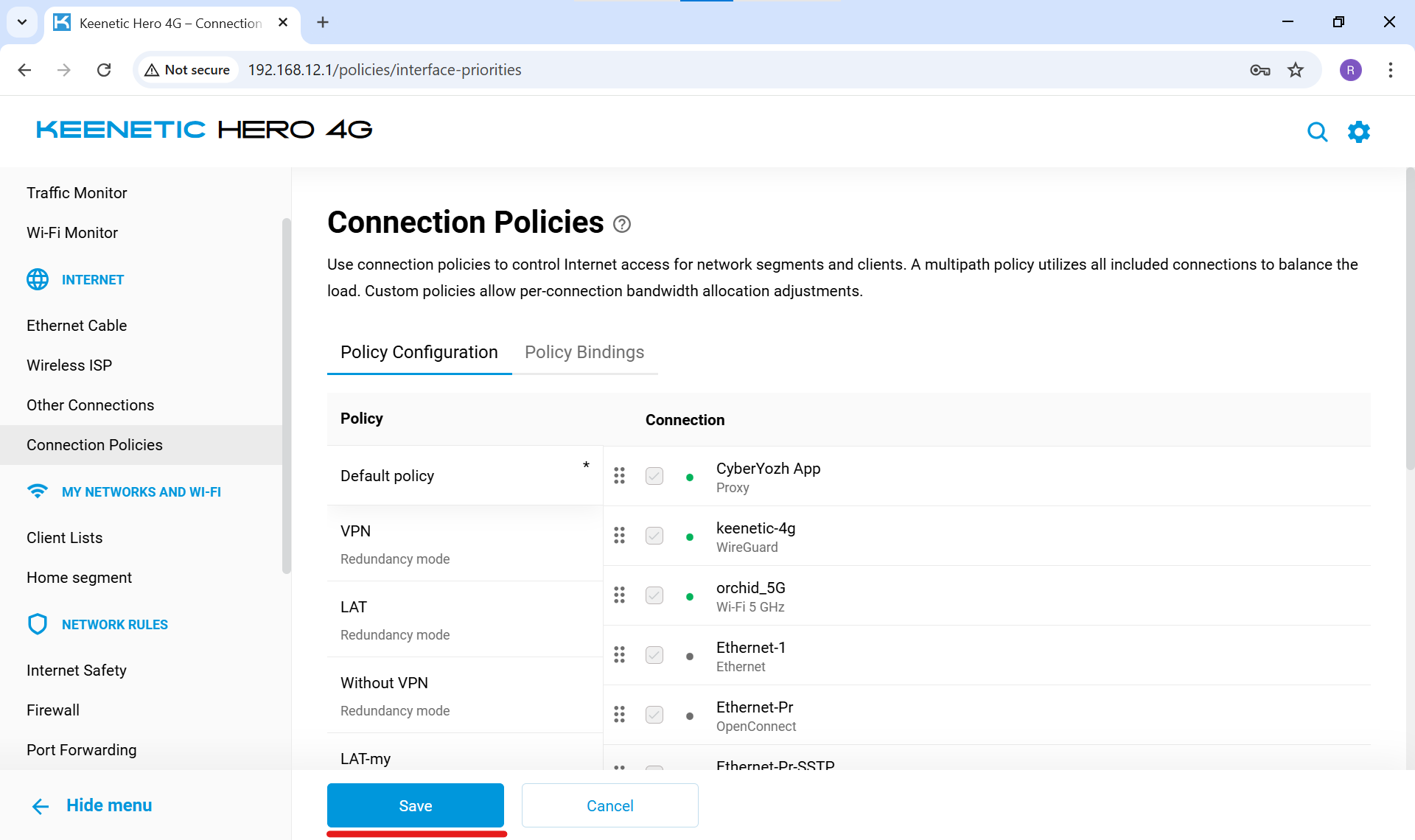Open the search magnifier icon

click(1317, 132)
